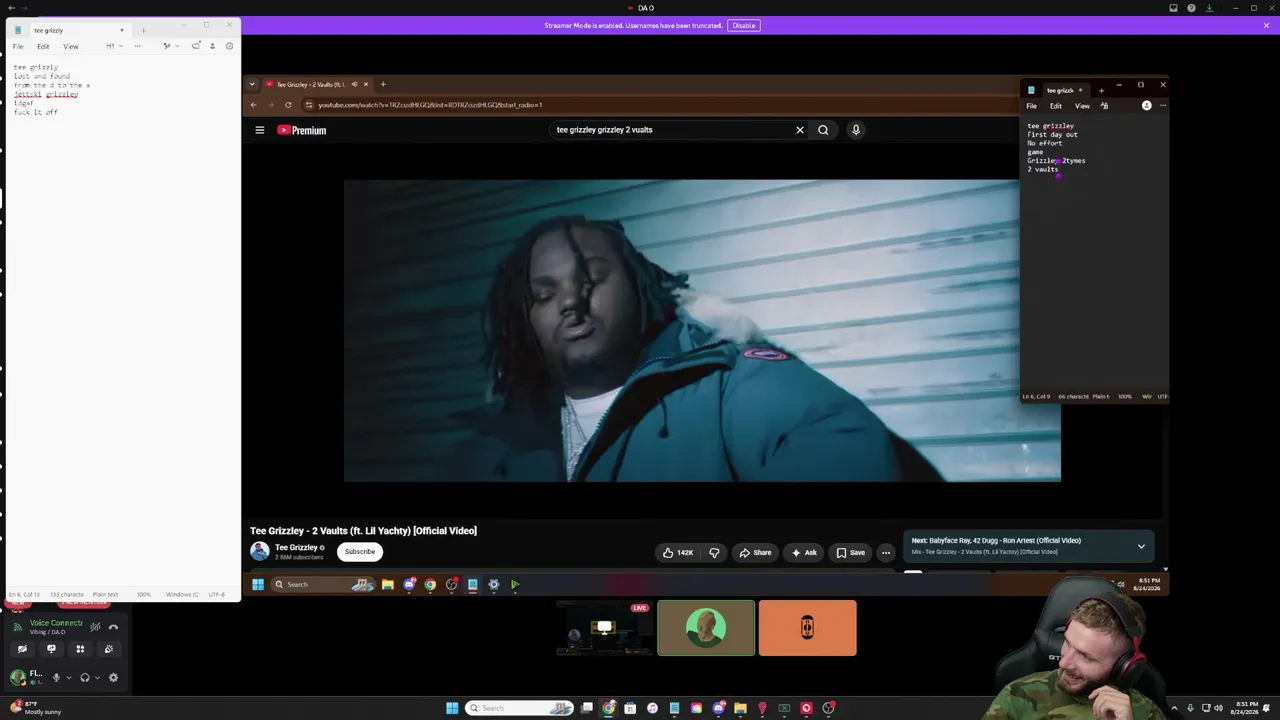Open the View menu in the left Notepad
The image size is (1280, 720).
coord(71,46)
